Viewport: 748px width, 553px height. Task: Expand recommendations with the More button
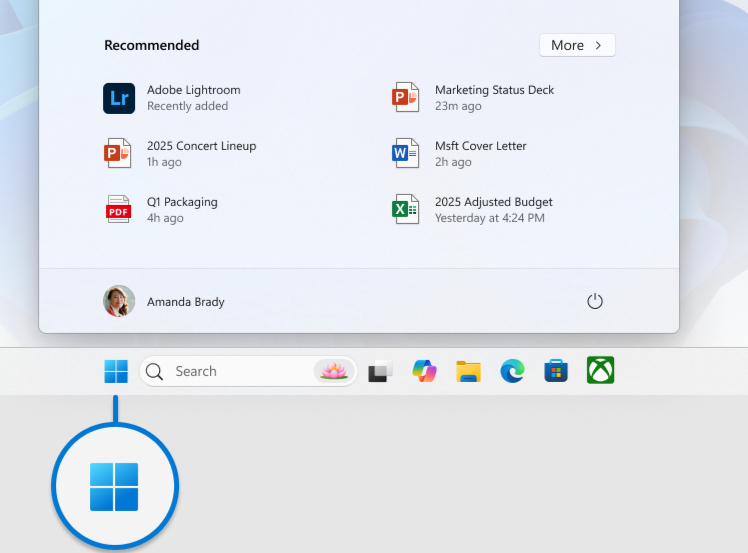click(x=577, y=45)
